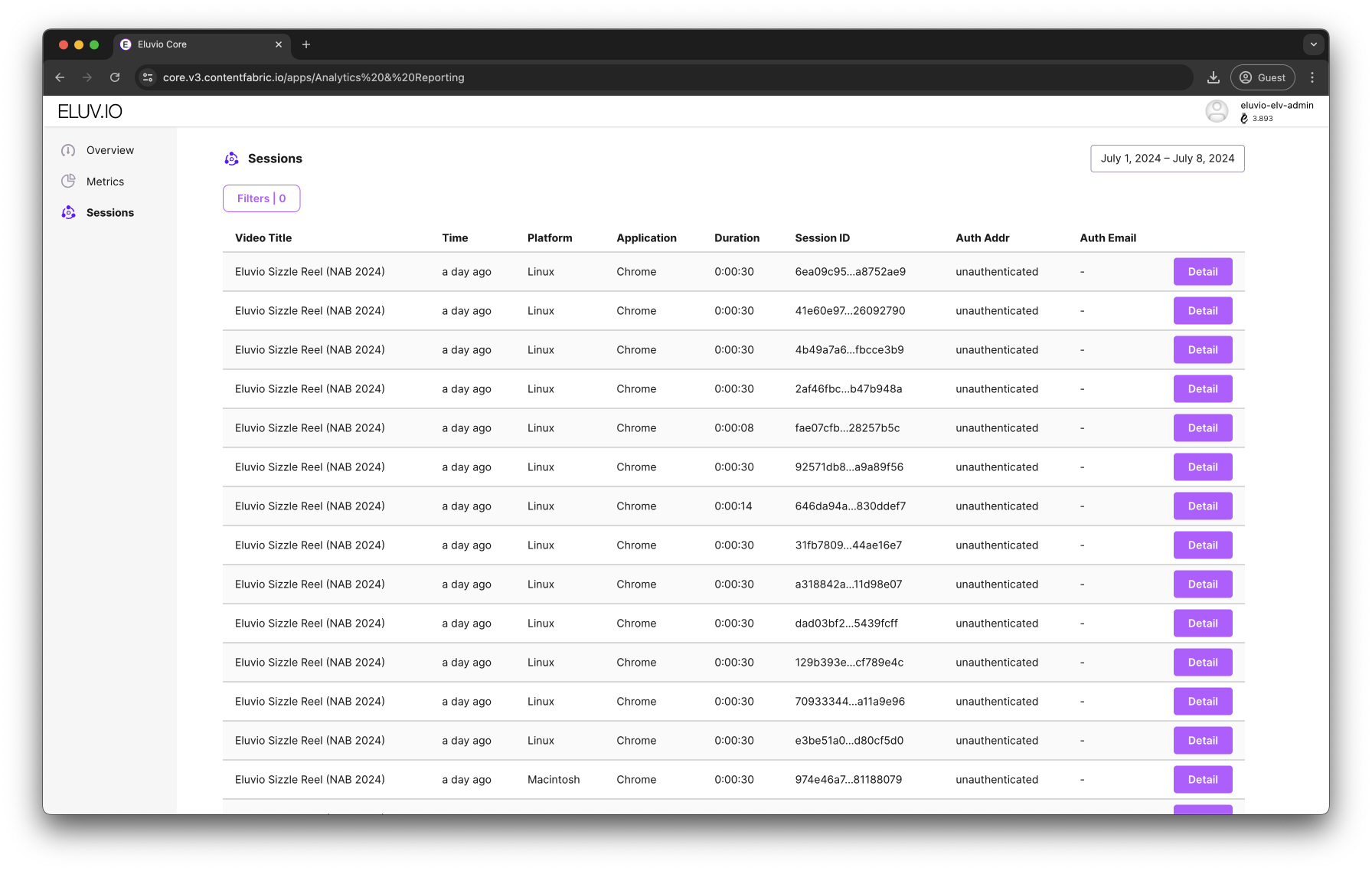The height and width of the screenshot is (871, 1372).
Task: Click the Video Title column header
Action: point(263,238)
